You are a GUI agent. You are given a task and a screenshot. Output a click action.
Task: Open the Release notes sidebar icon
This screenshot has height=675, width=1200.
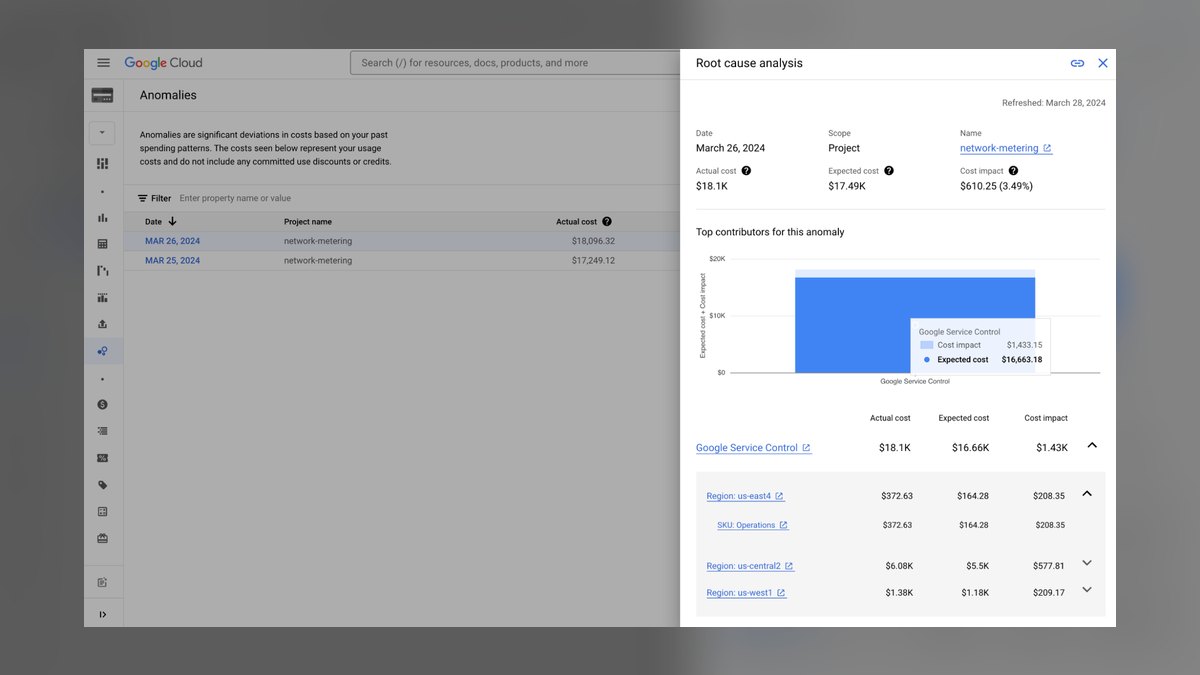click(102, 583)
